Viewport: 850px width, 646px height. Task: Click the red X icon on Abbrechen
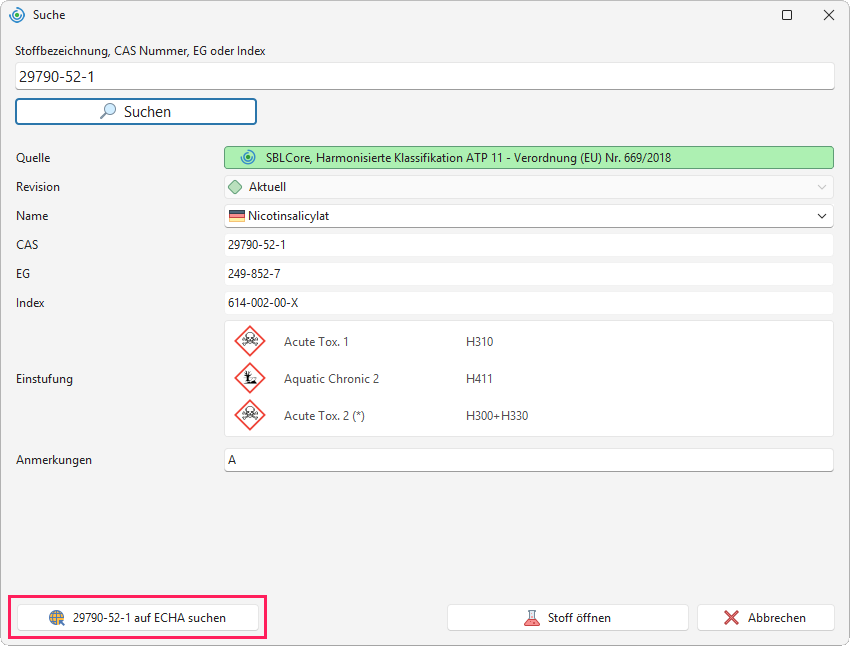point(731,618)
